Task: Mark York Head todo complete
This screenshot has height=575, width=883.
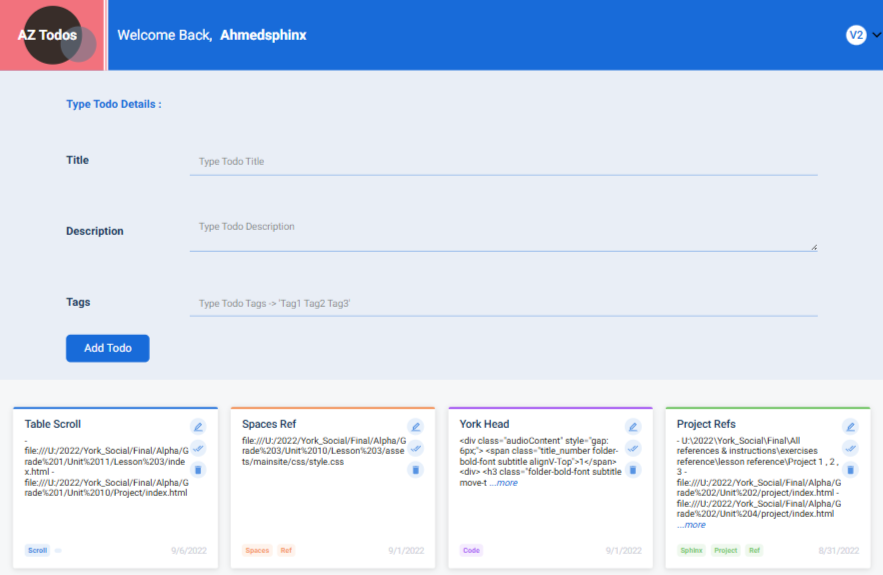Action: click(633, 448)
